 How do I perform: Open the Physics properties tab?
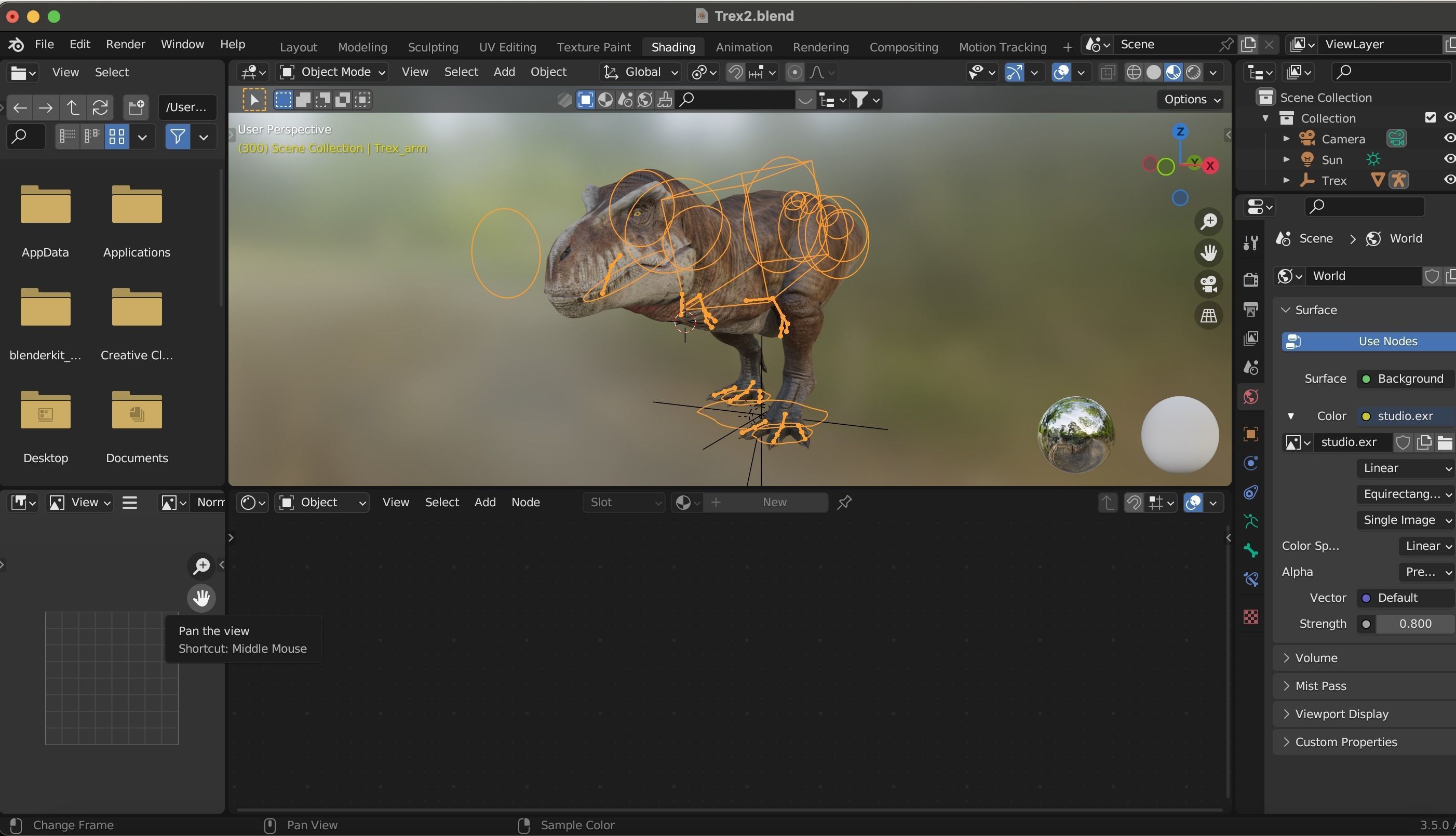click(x=1250, y=463)
